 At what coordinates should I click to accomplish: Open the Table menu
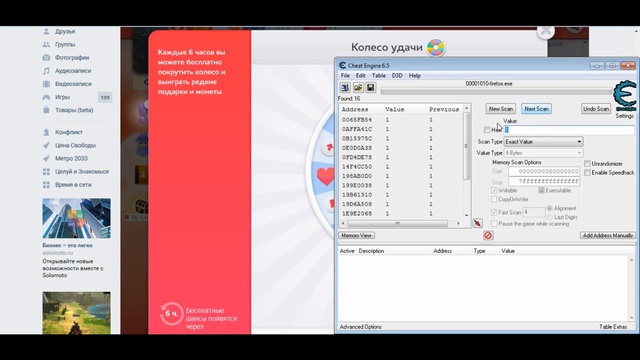pos(379,76)
